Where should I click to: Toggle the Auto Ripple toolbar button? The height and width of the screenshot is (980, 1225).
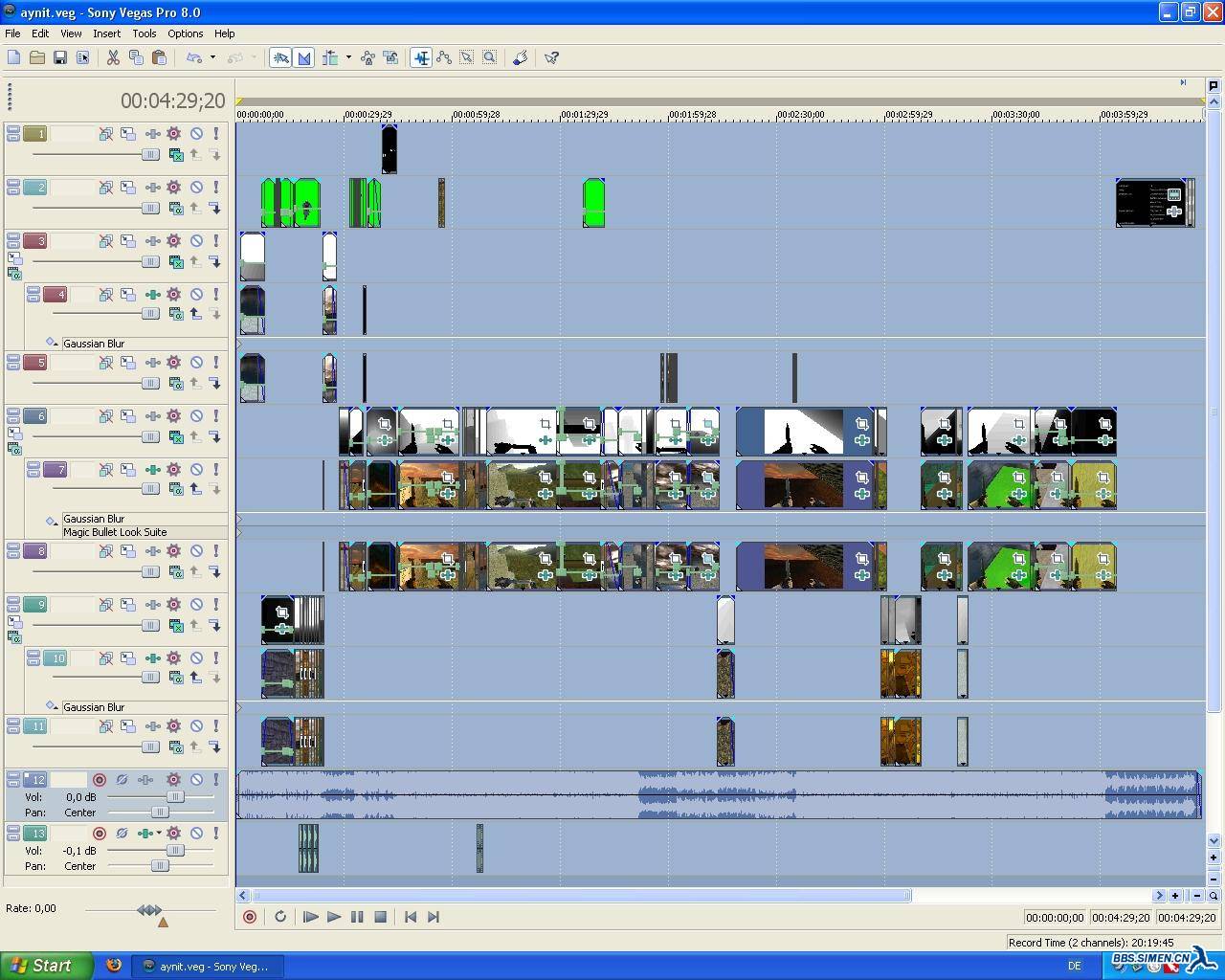pos(330,57)
